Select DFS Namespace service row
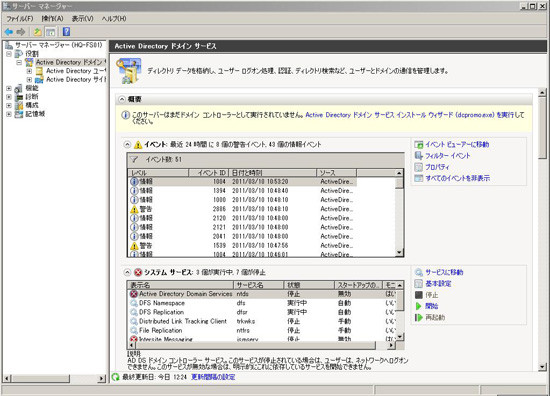The image size is (550, 396). point(262,303)
